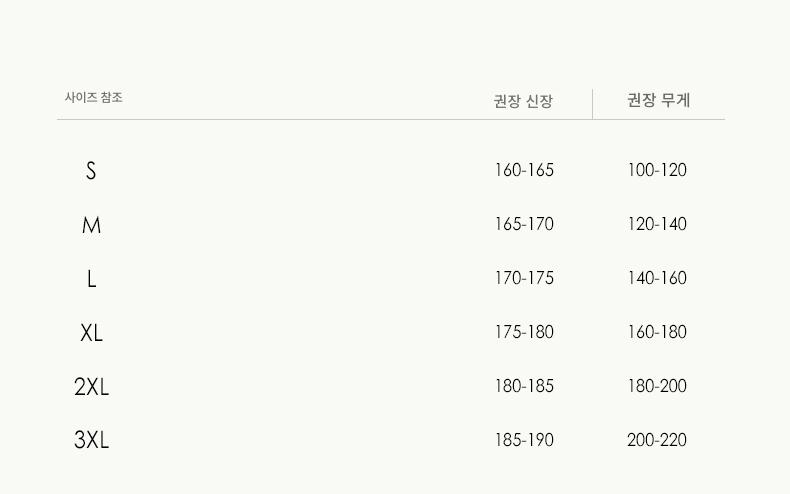
Task: Click the 권장 신장 column header
Action: tap(523, 102)
